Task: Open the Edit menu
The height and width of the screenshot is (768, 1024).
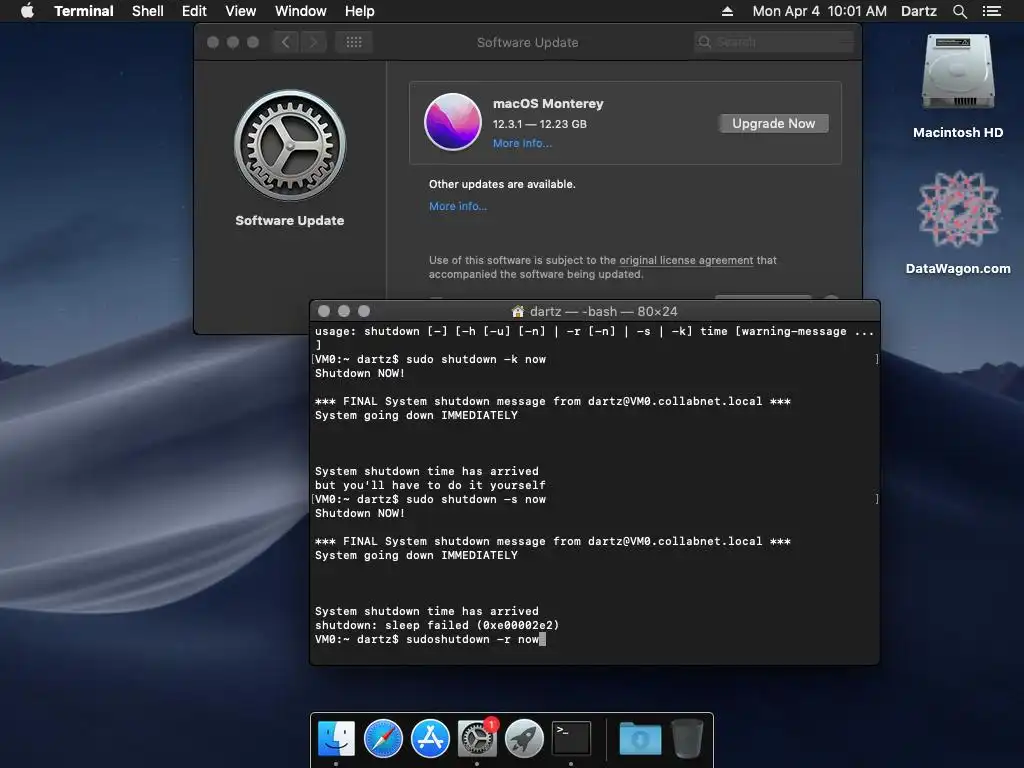Action: tap(194, 11)
